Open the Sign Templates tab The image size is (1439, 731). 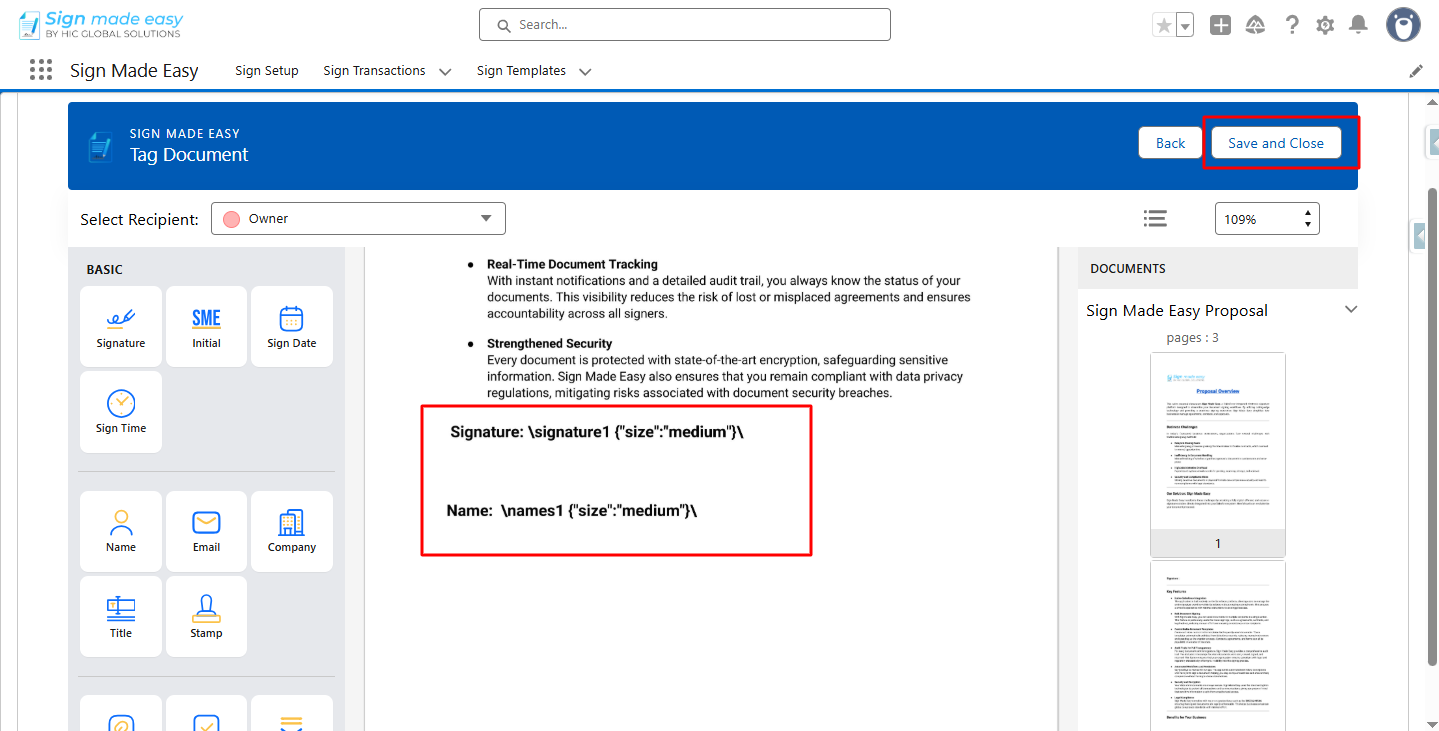point(521,71)
